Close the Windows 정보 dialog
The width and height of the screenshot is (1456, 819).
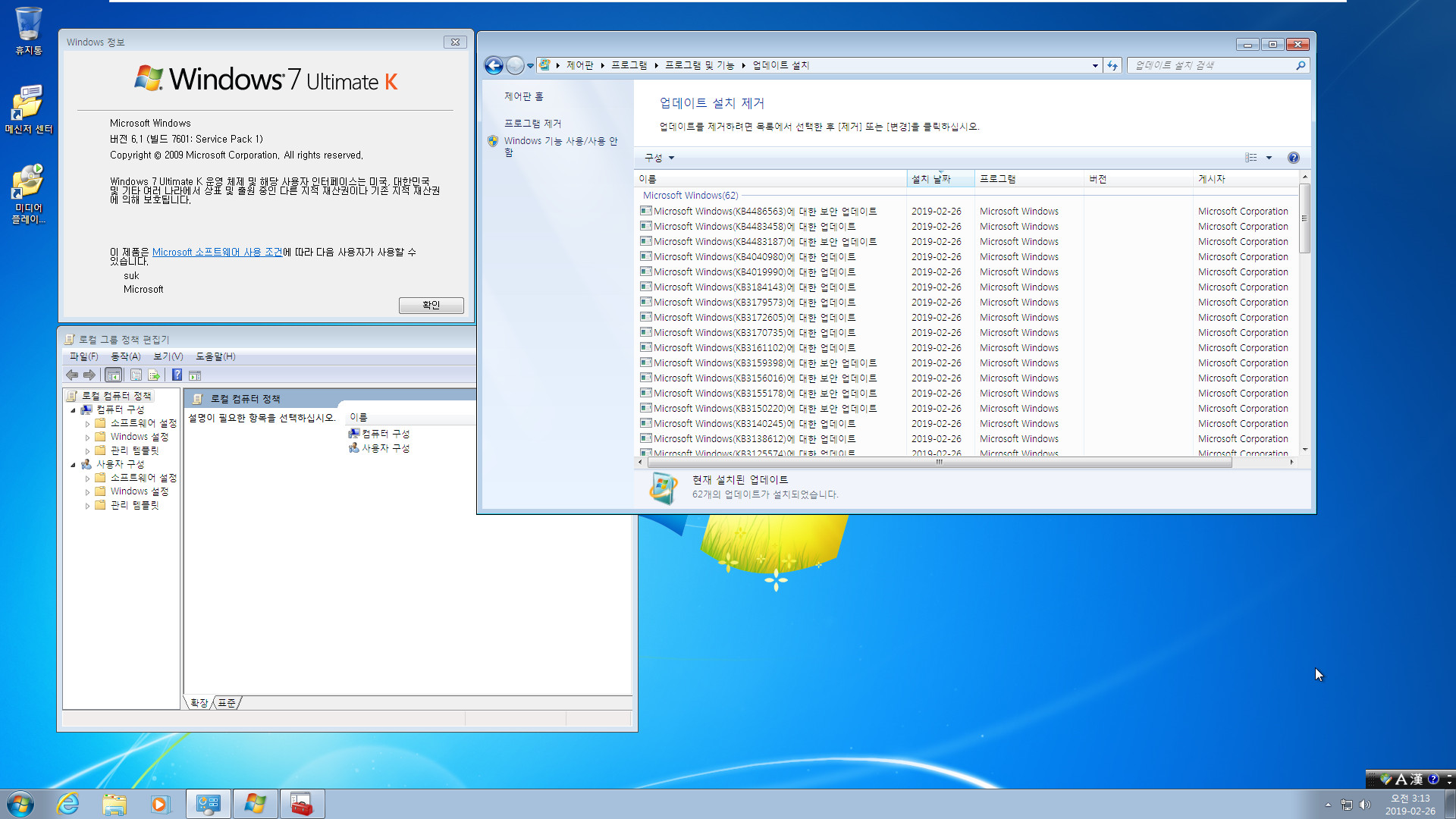point(455,42)
